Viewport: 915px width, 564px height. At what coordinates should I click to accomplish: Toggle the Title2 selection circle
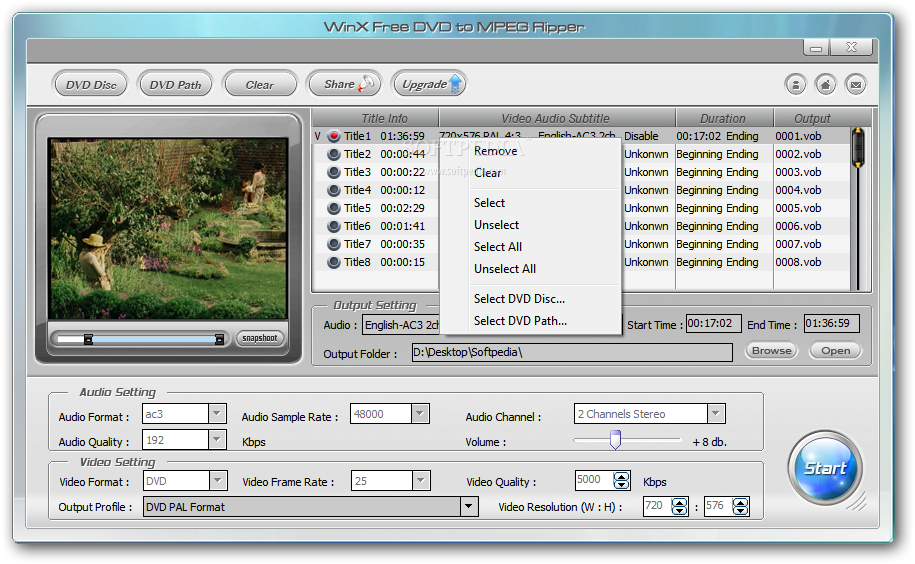334,155
